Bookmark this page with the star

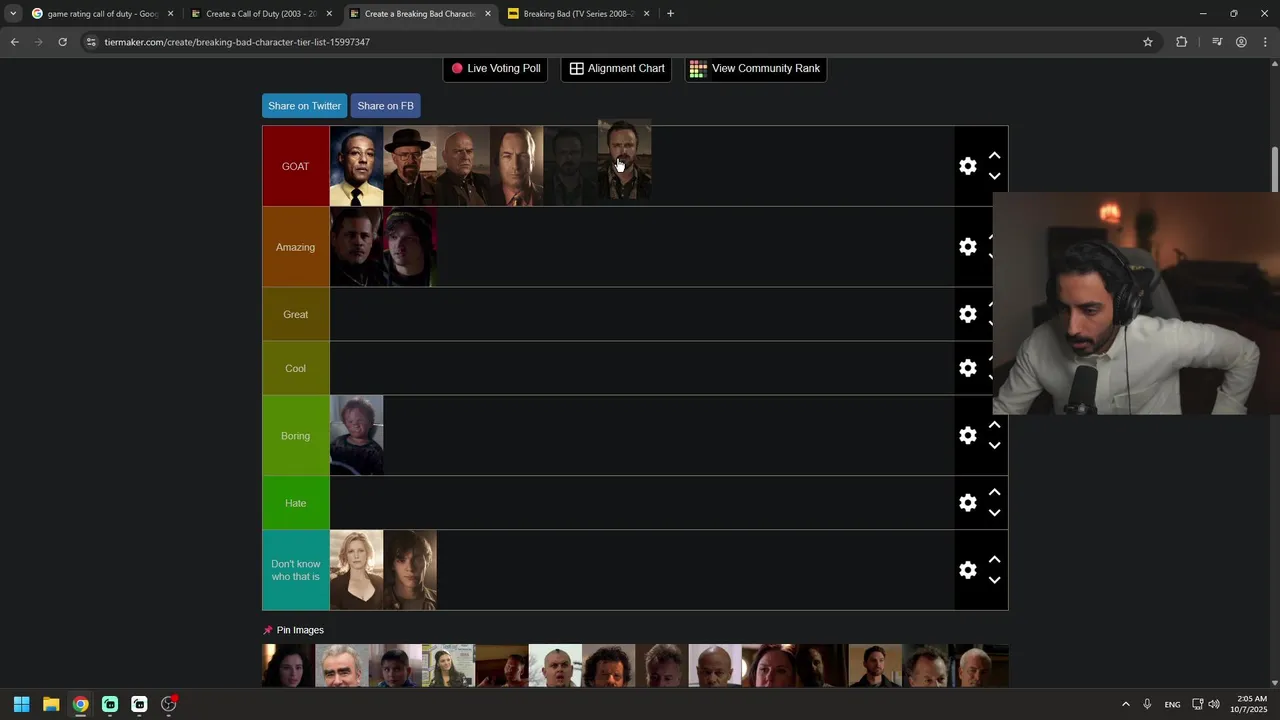pyautogui.click(x=1148, y=42)
